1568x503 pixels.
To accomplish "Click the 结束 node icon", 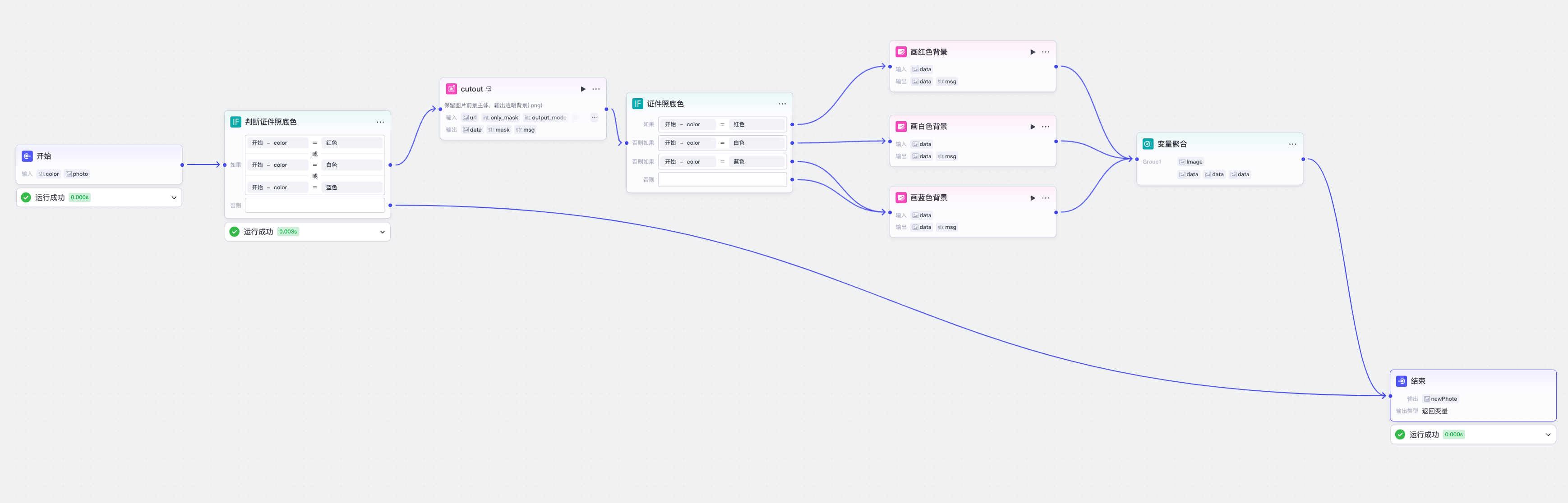I will (1401, 381).
